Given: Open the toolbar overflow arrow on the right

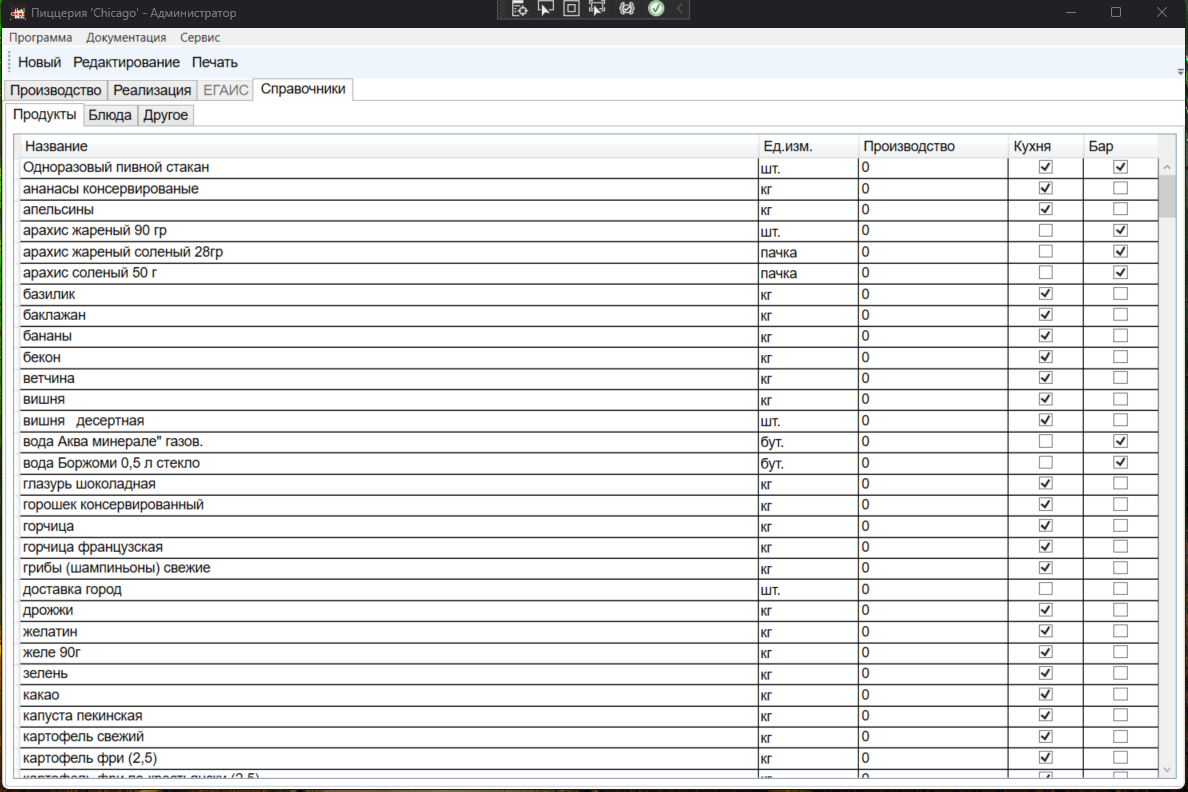Looking at the screenshot, I should tap(1180, 71).
